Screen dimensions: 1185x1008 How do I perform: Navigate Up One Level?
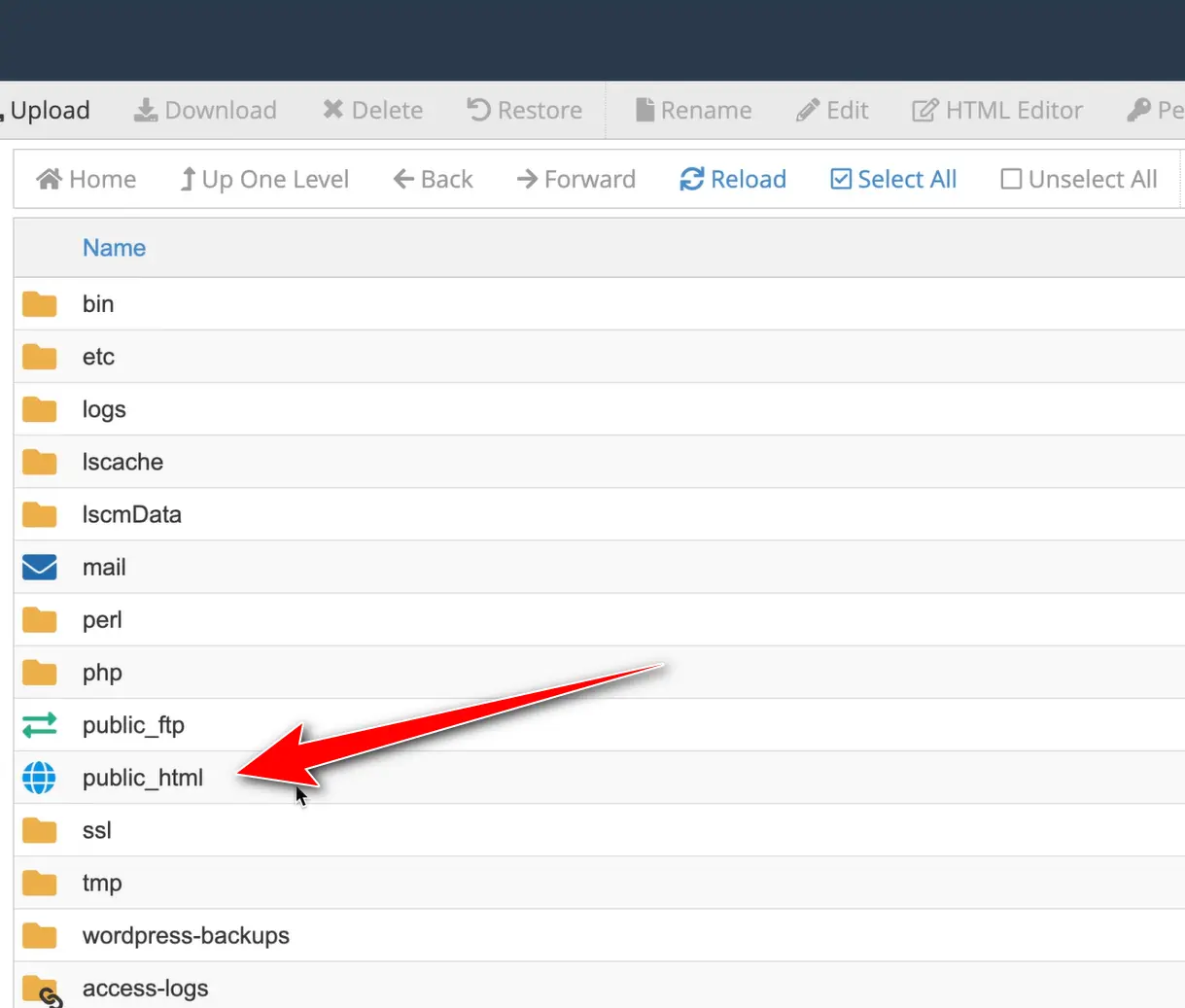click(x=264, y=180)
